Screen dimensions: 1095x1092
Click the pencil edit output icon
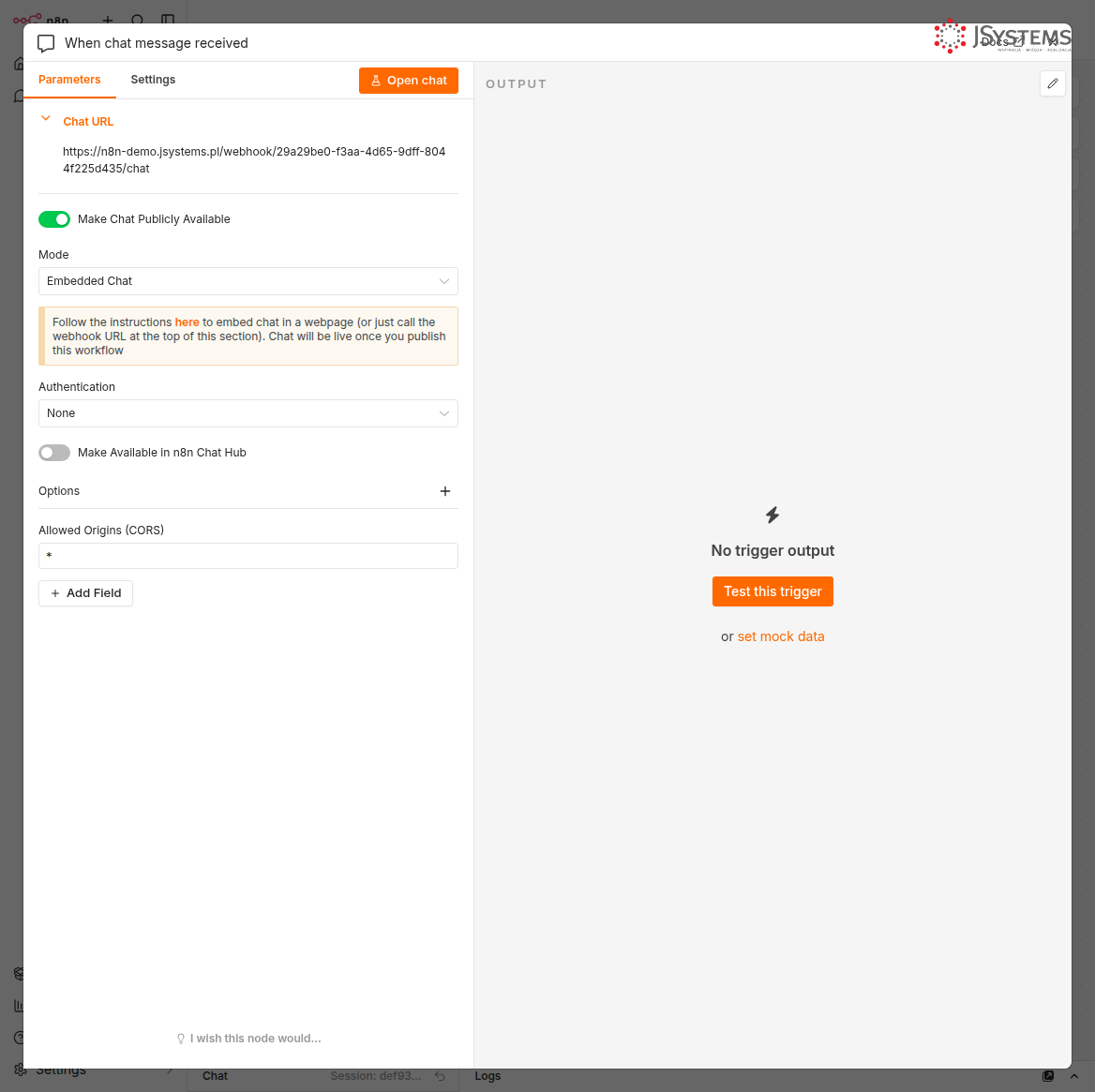point(1053,83)
